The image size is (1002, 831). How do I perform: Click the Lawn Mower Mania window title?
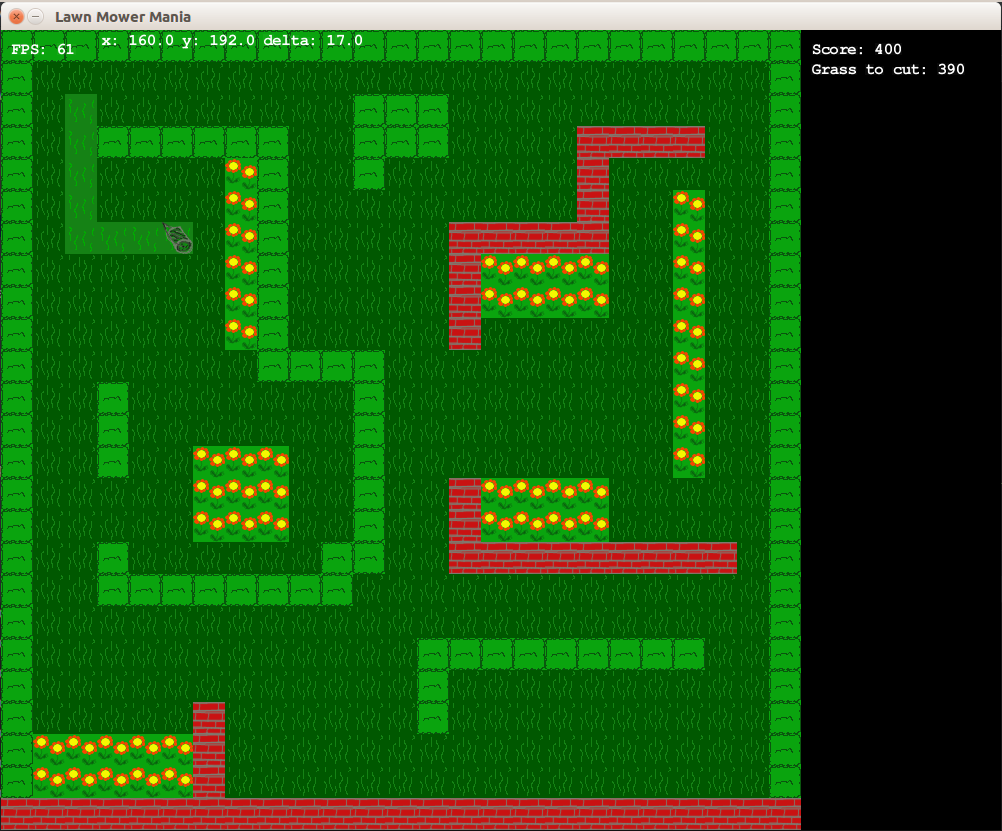click(x=123, y=16)
